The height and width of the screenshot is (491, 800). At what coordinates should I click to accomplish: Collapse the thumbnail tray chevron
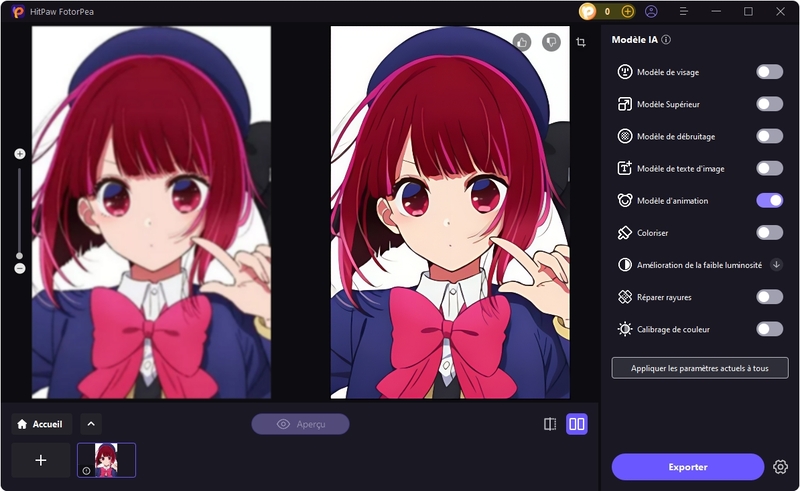click(91, 424)
